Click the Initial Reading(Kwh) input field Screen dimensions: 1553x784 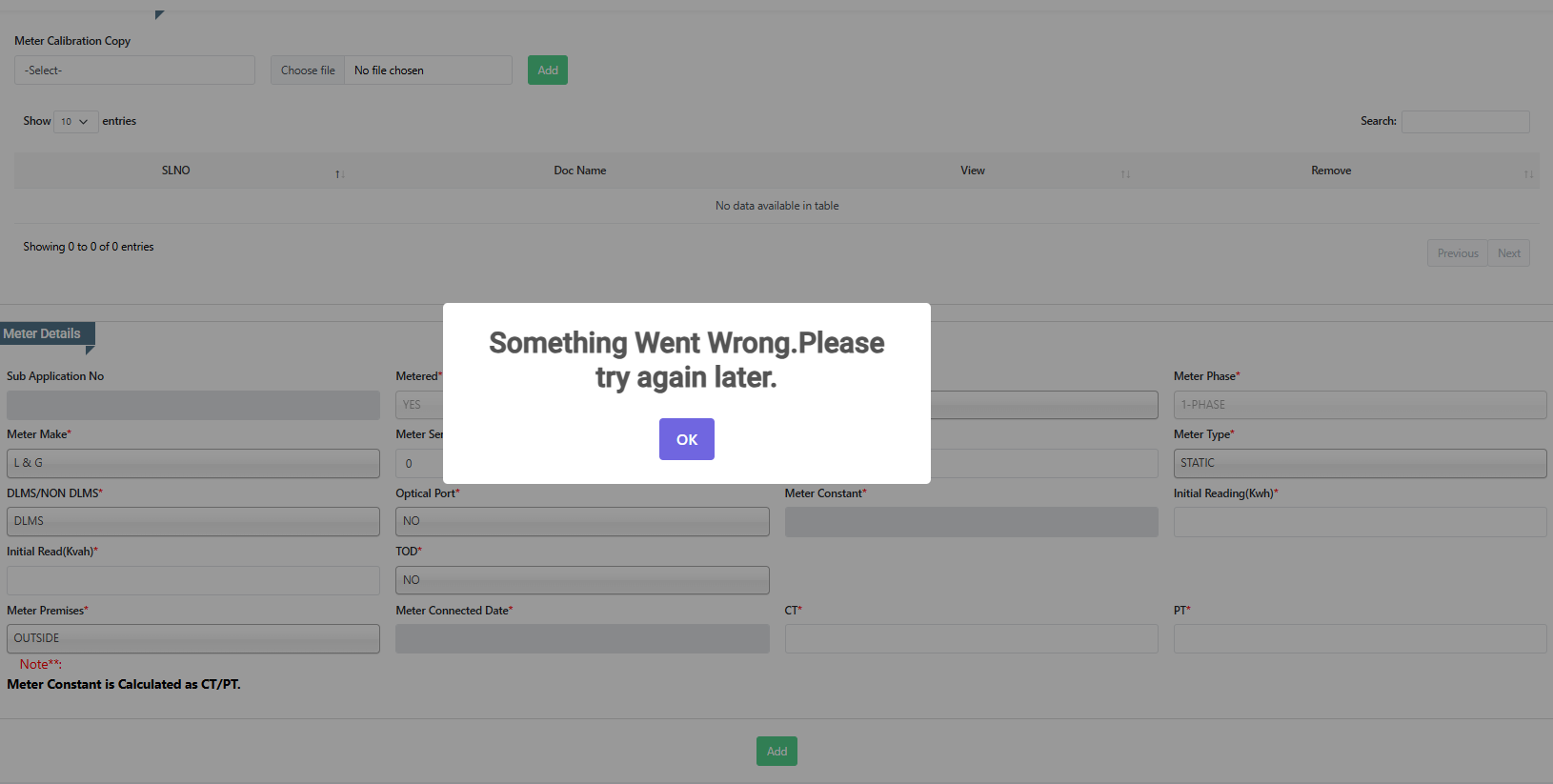(1360, 522)
